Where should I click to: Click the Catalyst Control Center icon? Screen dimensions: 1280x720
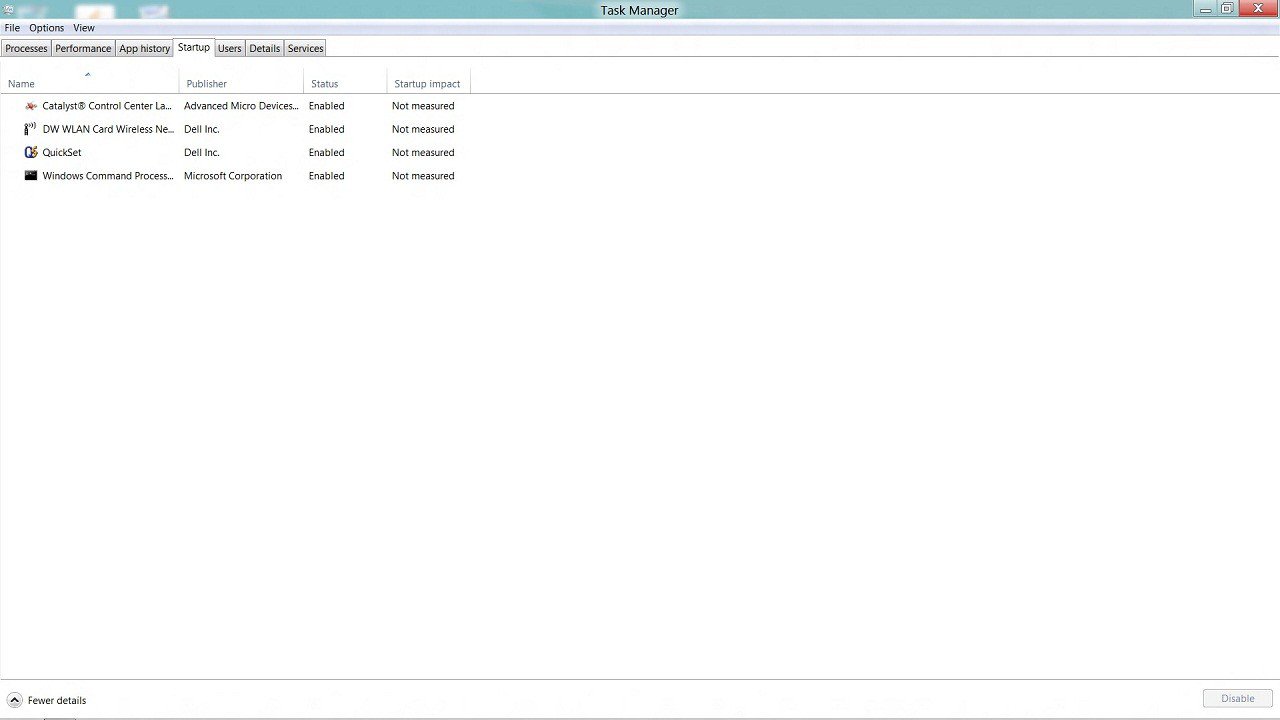pyautogui.click(x=31, y=106)
